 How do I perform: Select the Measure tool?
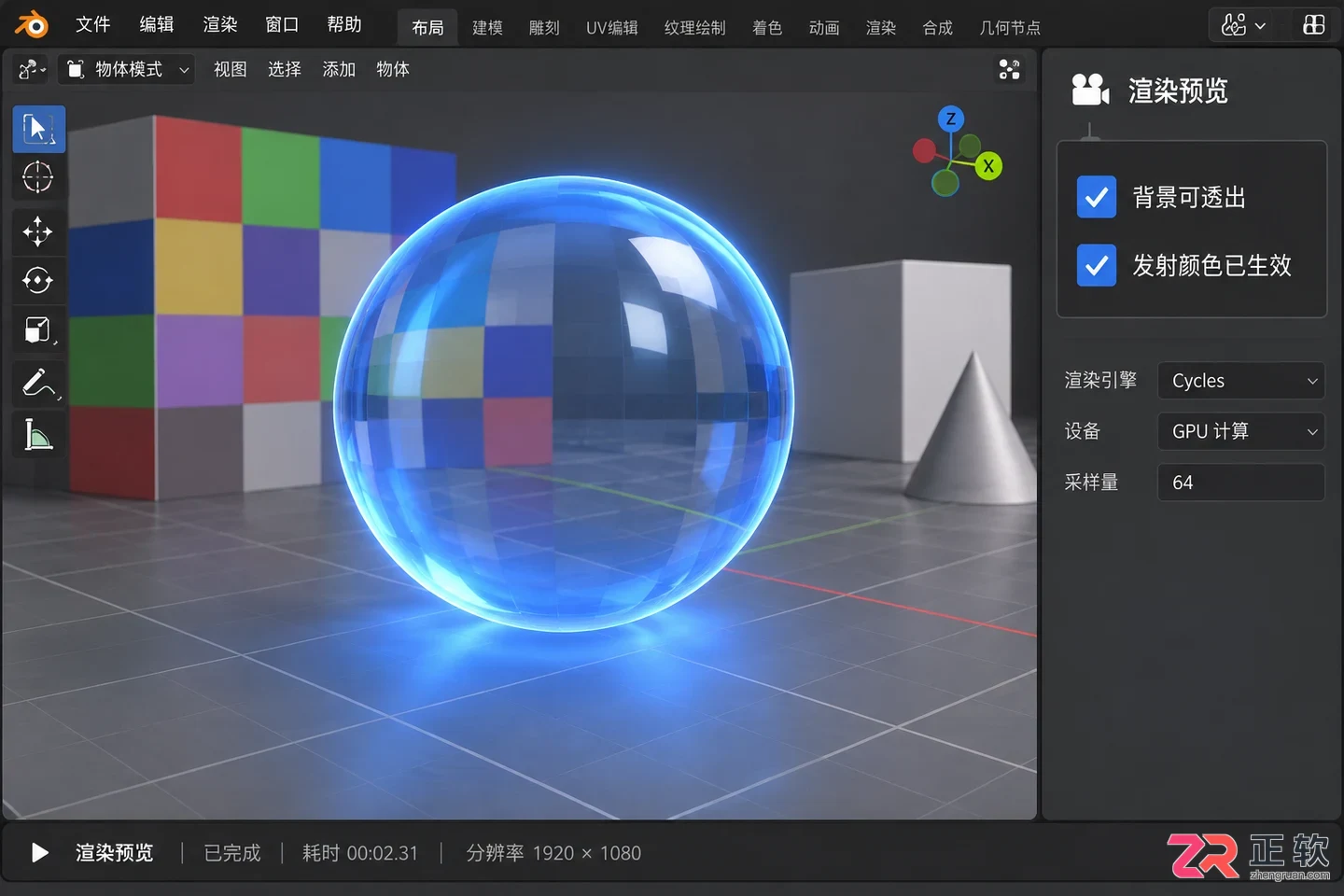tap(38, 435)
